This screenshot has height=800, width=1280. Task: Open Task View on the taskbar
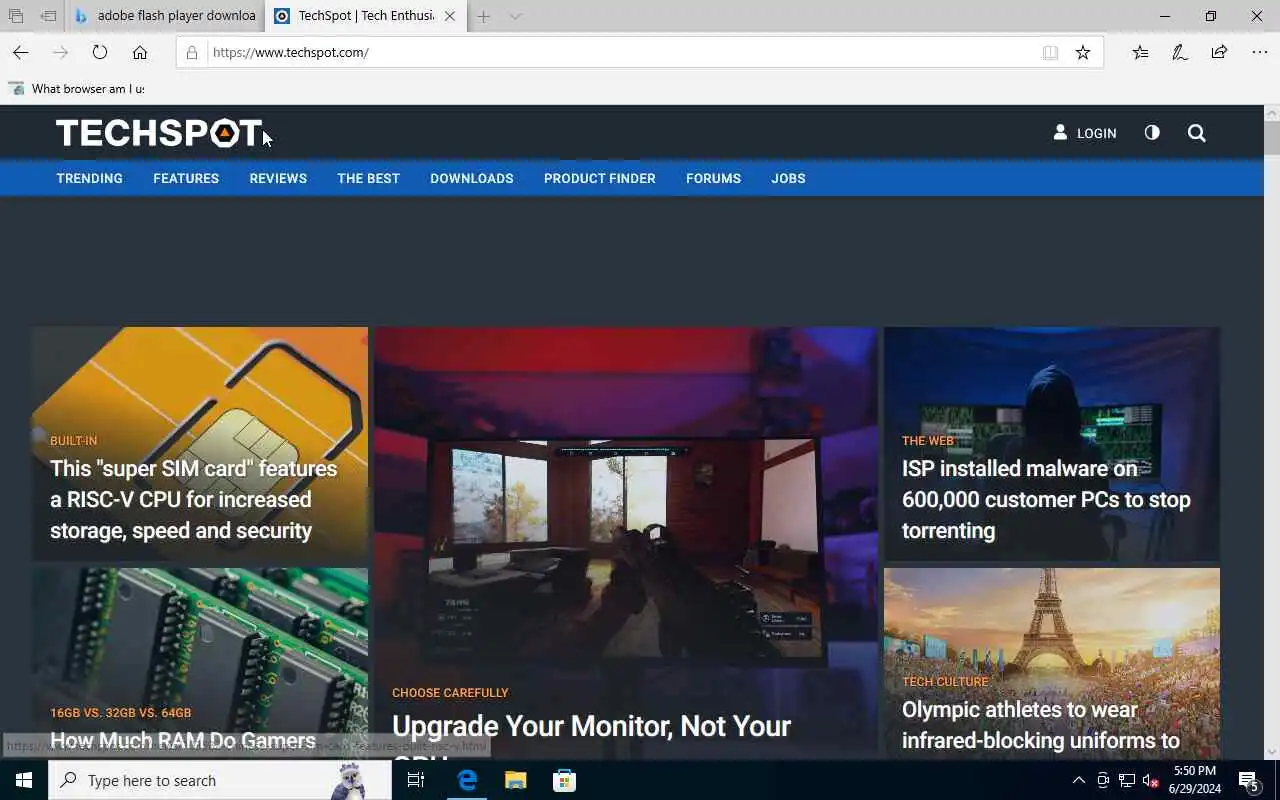pyautogui.click(x=416, y=780)
